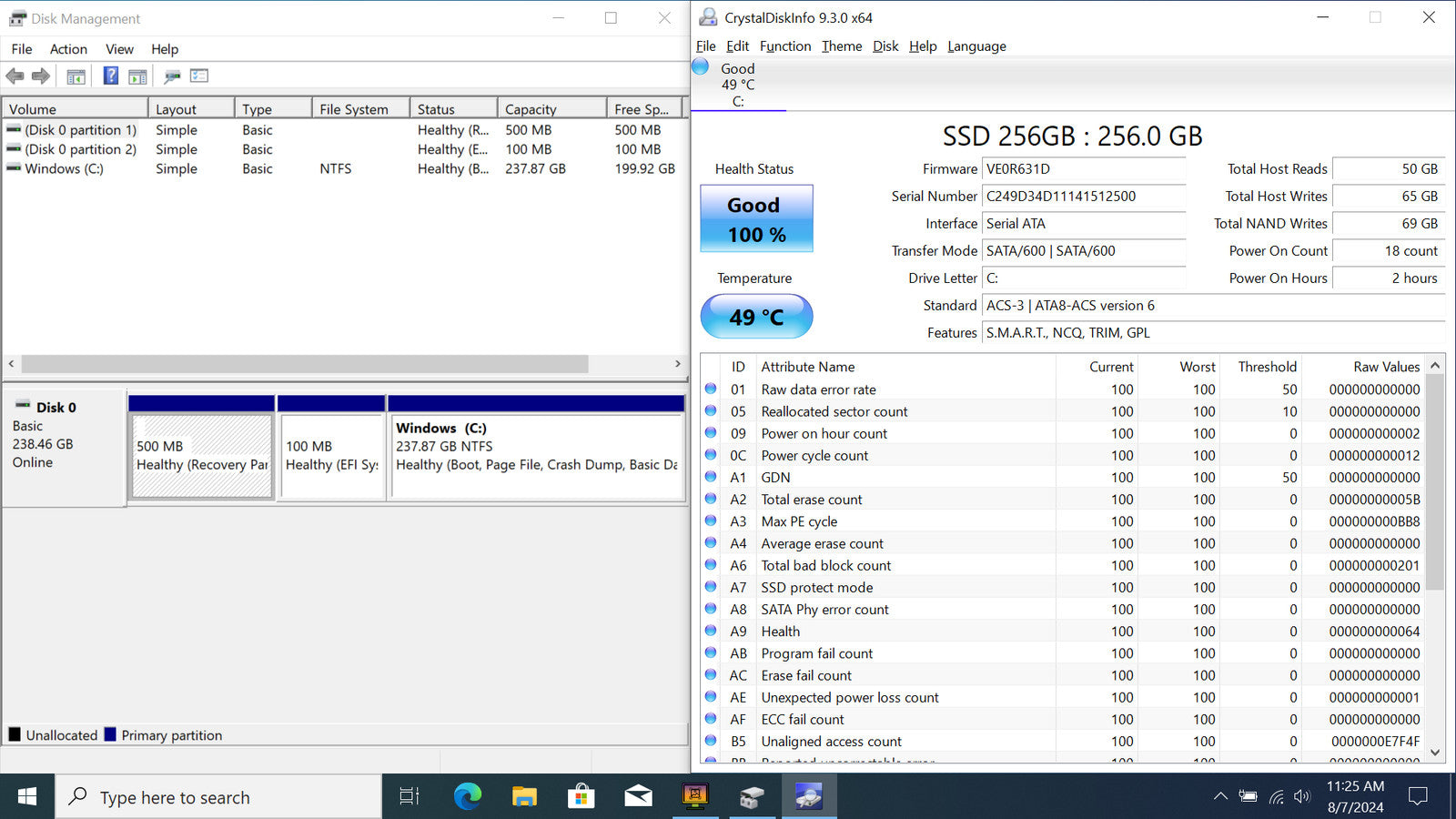Viewport: 1456px width, 819px height.
Task: Click the Firmware value field VE0R631D
Action: point(1083,169)
